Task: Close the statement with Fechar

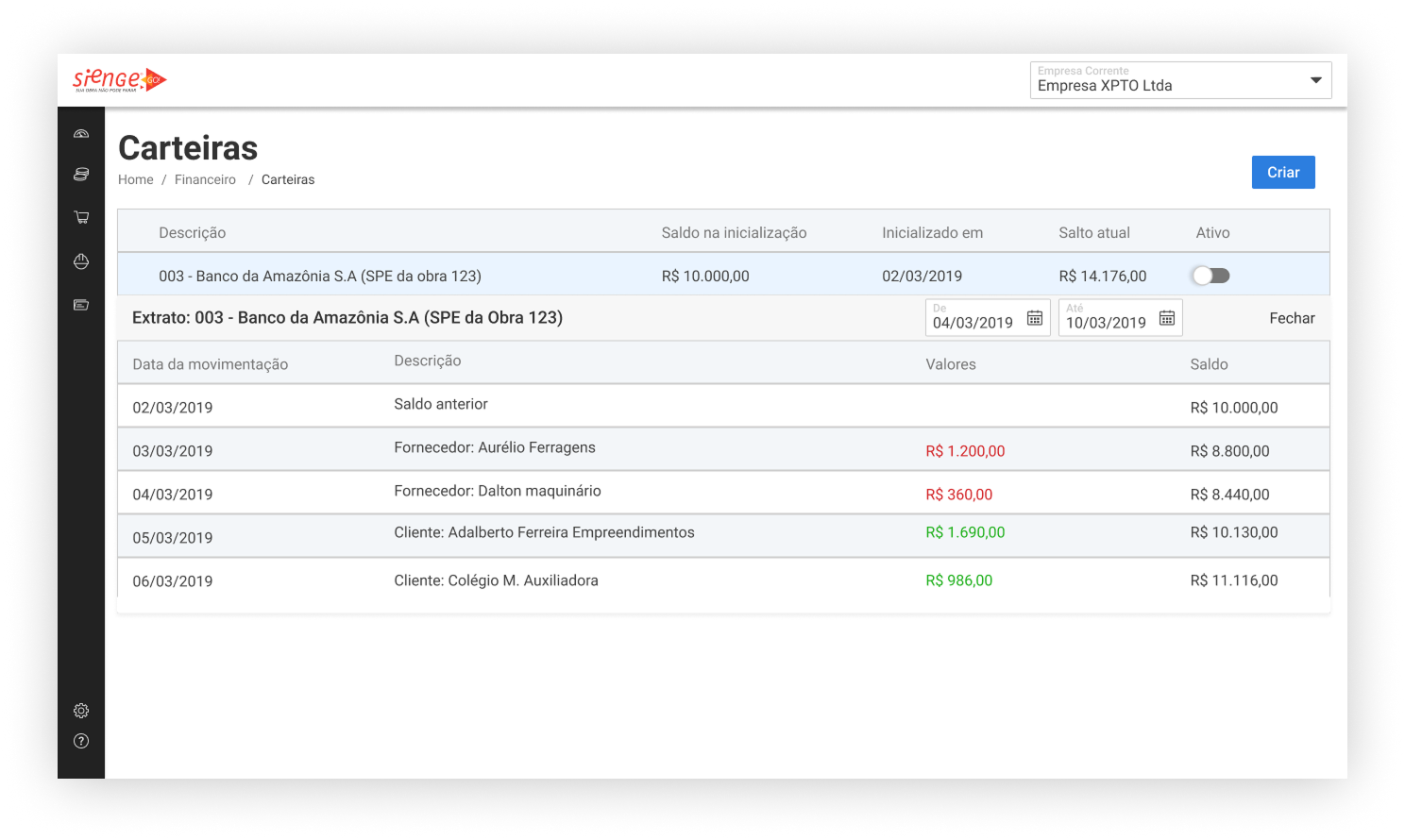Action: [1291, 318]
